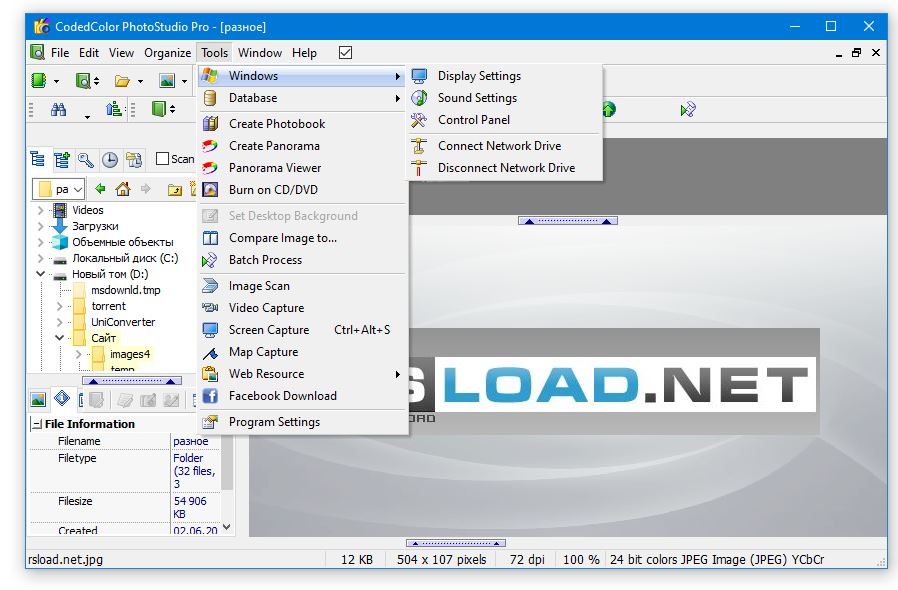Click the grey forward arrow
This screenshot has width=898, height=590.
146,188
